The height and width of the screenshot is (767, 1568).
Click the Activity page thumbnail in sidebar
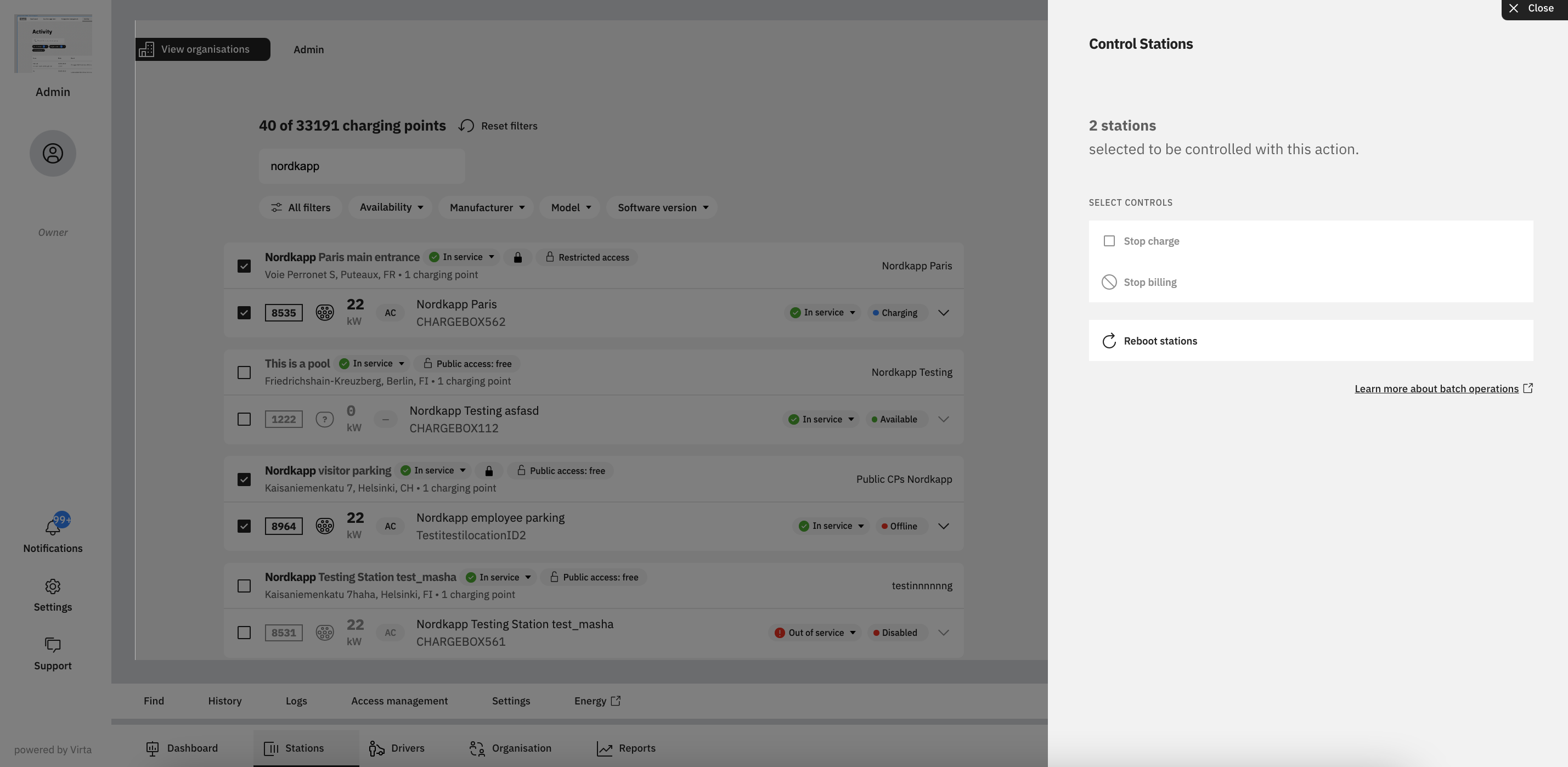53,44
